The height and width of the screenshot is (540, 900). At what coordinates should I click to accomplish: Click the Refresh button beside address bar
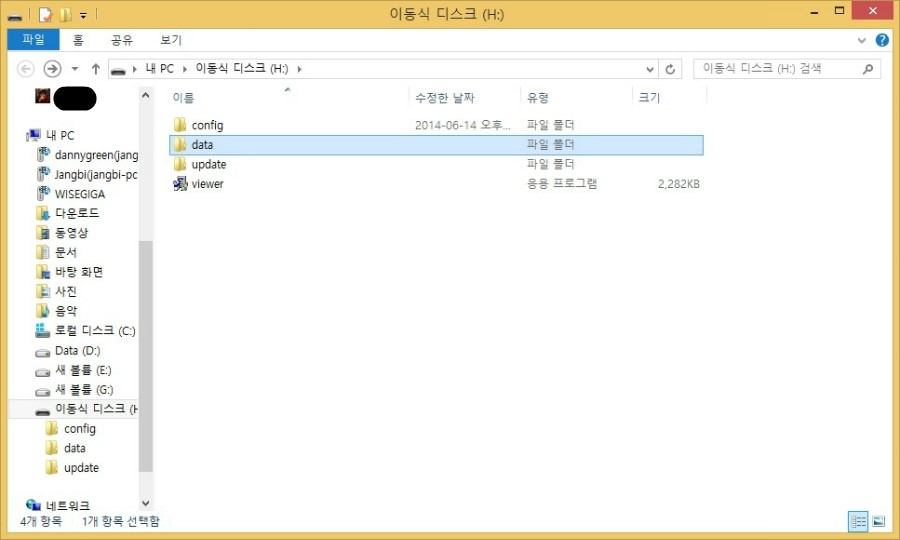pos(671,69)
